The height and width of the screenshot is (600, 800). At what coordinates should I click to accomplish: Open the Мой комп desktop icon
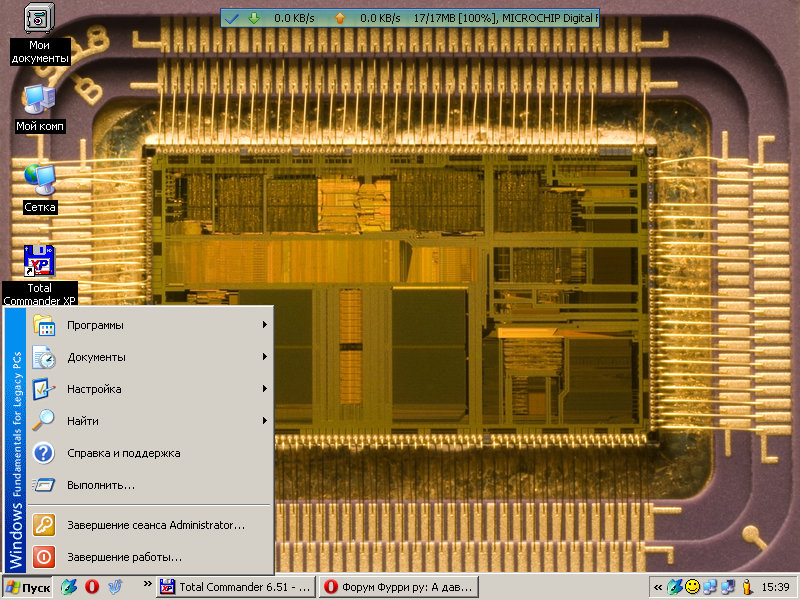[x=39, y=99]
